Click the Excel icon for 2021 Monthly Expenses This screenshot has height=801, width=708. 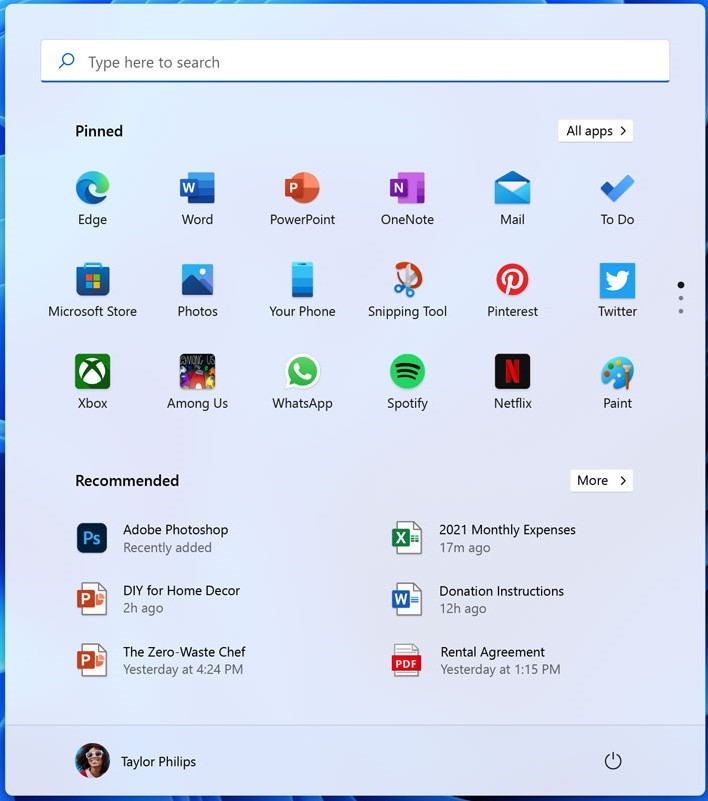407,538
